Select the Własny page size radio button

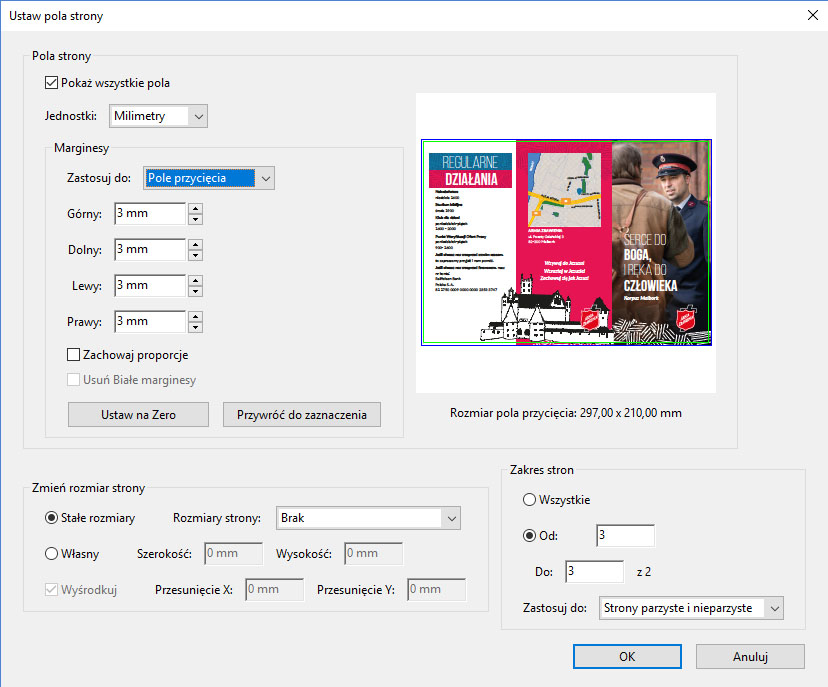pos(52,553)
